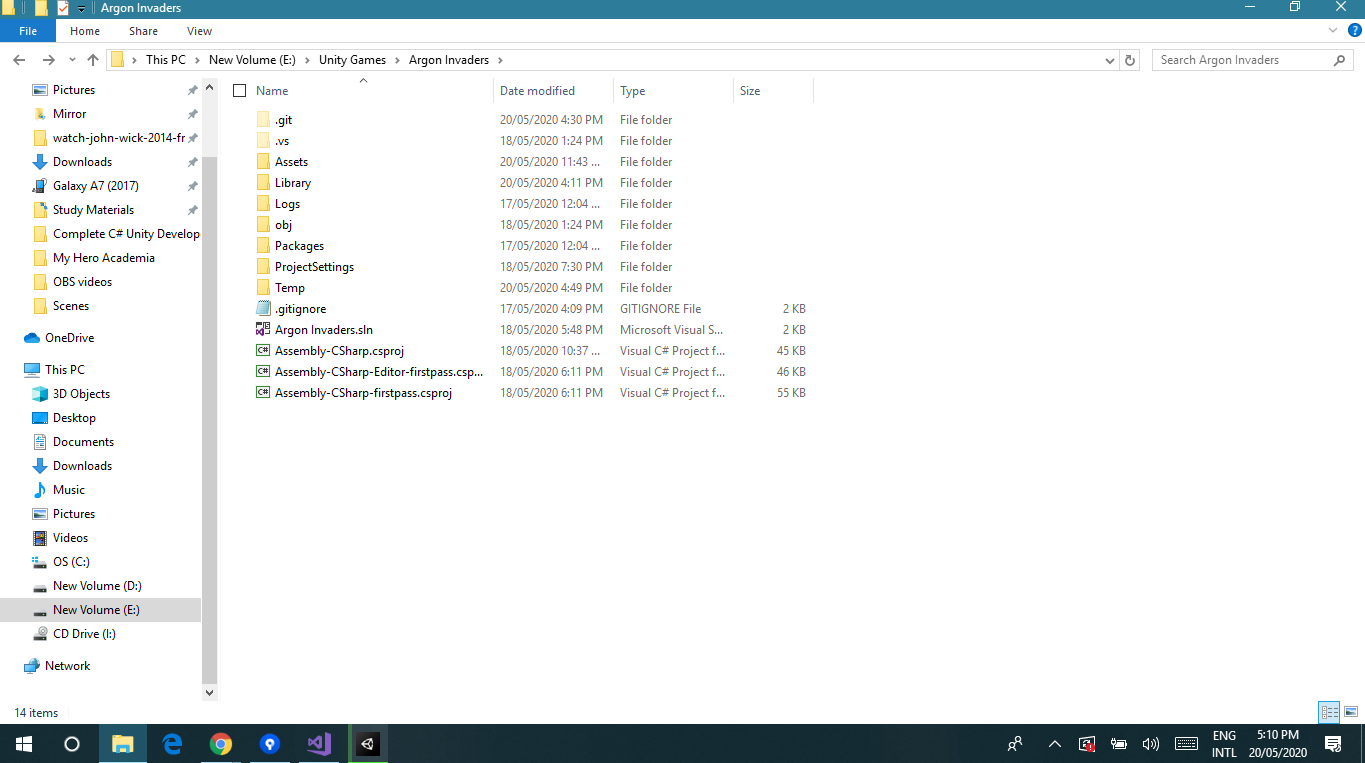Go up one folder level arrow
This screenshot has height=763, width=1365.
click(x=93, y=60)
